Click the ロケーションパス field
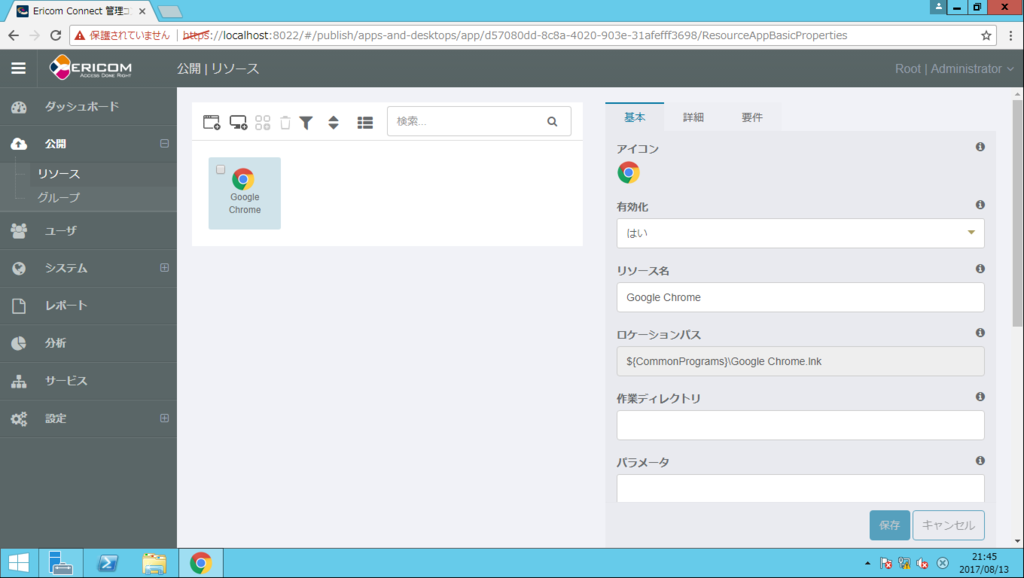 800,361
